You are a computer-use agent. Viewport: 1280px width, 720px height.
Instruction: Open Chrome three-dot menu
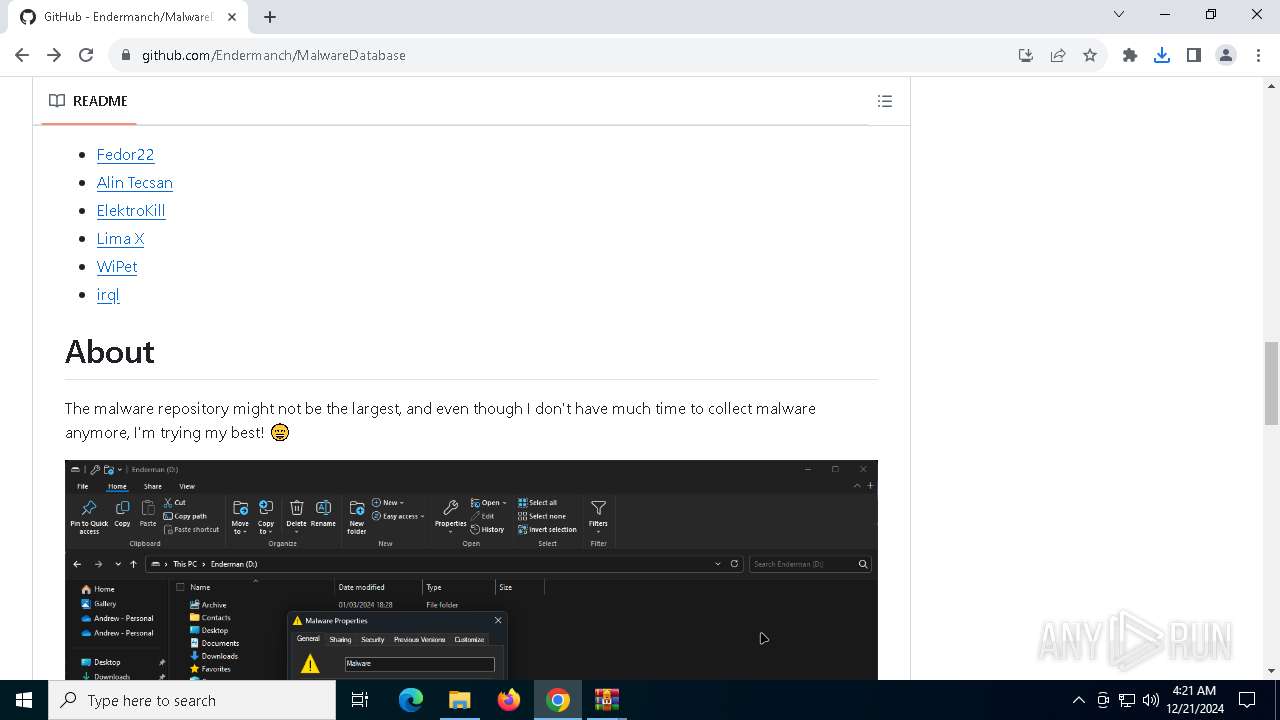click(1258, 55)
